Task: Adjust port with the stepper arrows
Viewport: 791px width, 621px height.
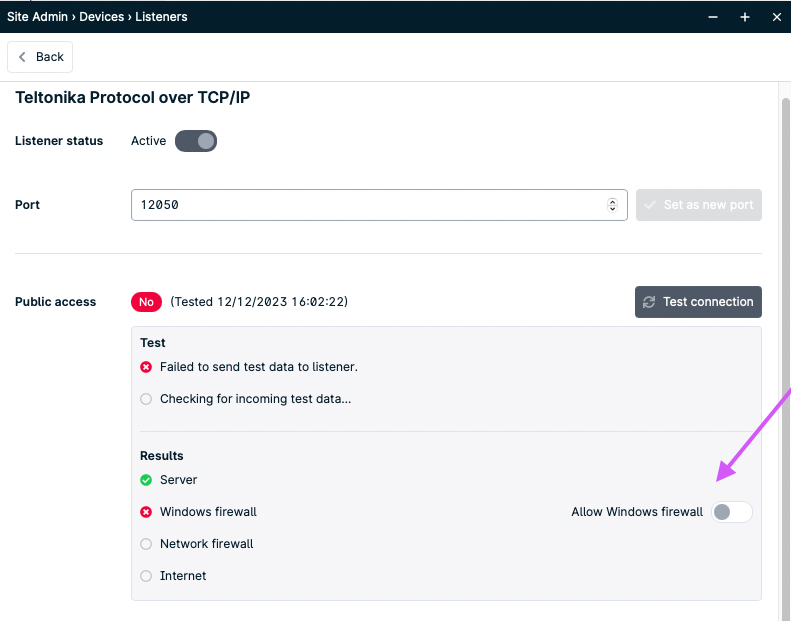Action: coord(612,205)
